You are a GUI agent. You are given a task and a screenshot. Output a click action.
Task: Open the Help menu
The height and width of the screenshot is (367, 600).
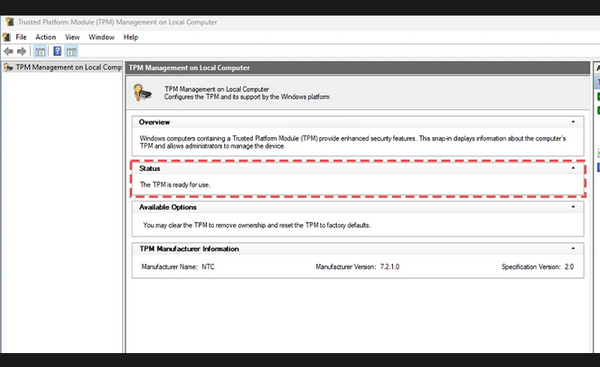[130, 37]
